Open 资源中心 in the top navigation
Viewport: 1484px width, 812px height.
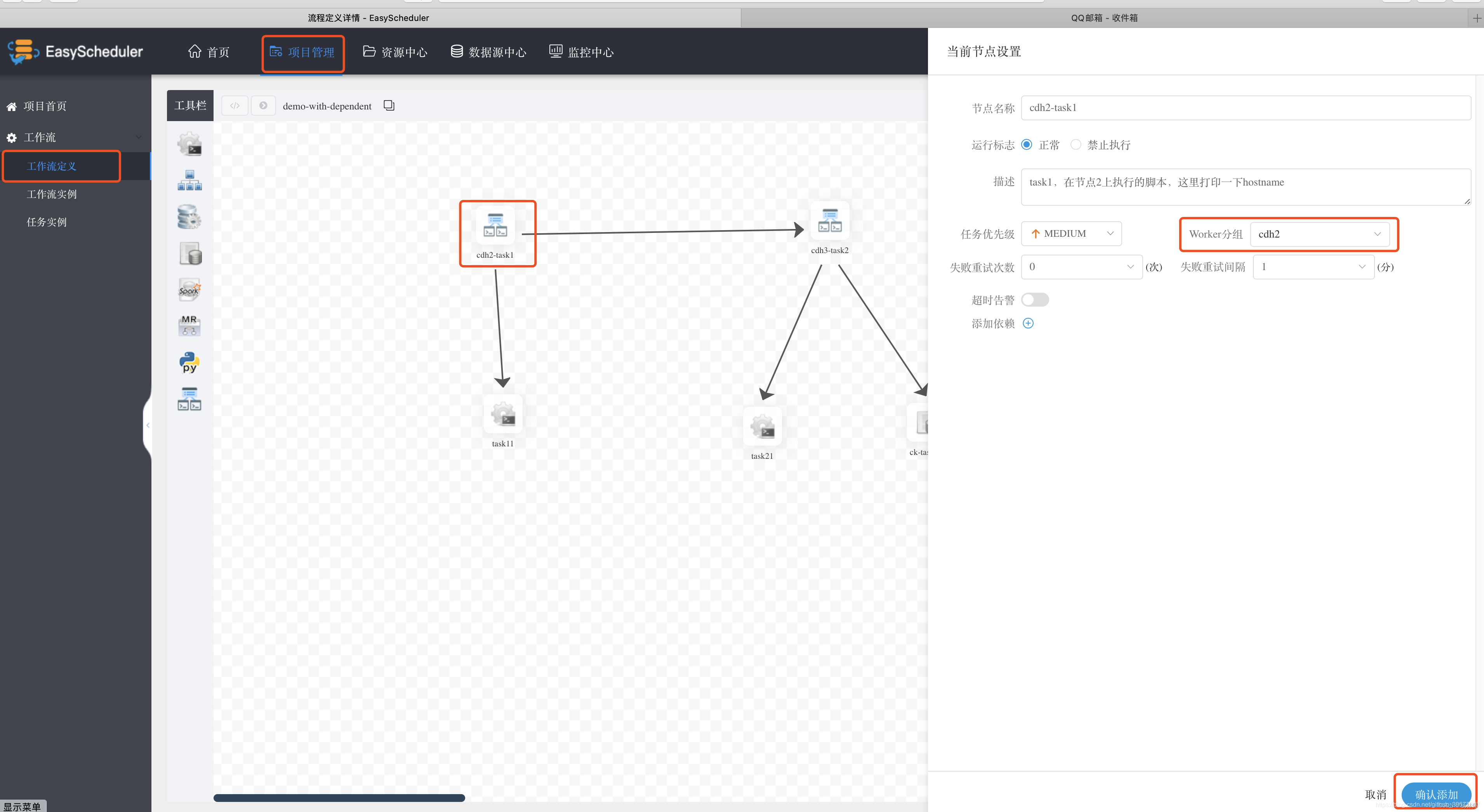(395, 52)
